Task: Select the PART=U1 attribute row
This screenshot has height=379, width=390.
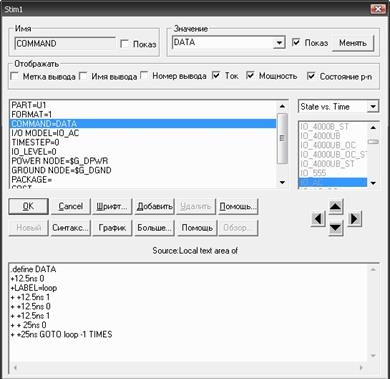Action: pyautogui.click(x=143, y=105)
